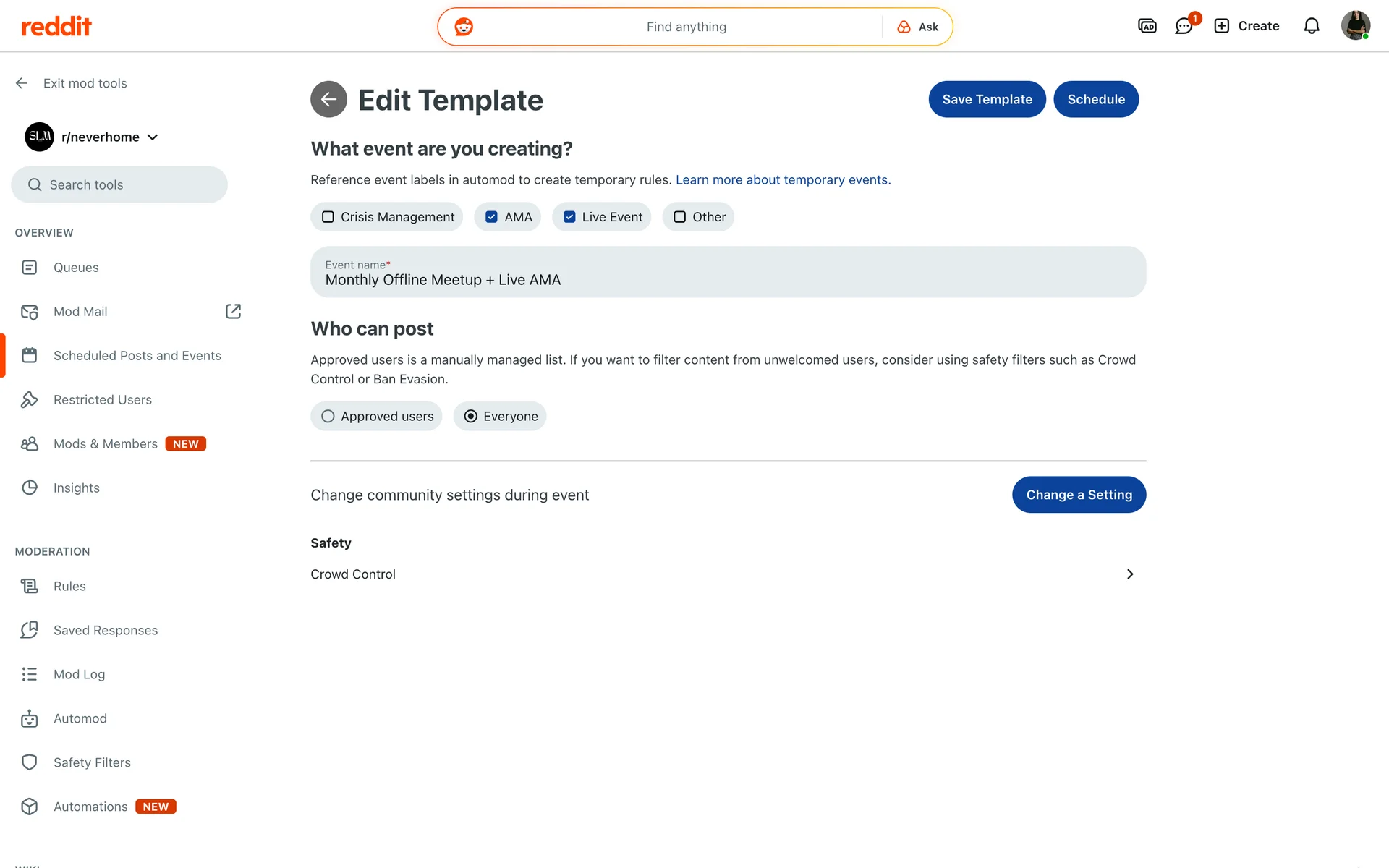This screenshot has width=1389, height=868.
Task: Open the chat messages icon
Action: click(1184, 27)
